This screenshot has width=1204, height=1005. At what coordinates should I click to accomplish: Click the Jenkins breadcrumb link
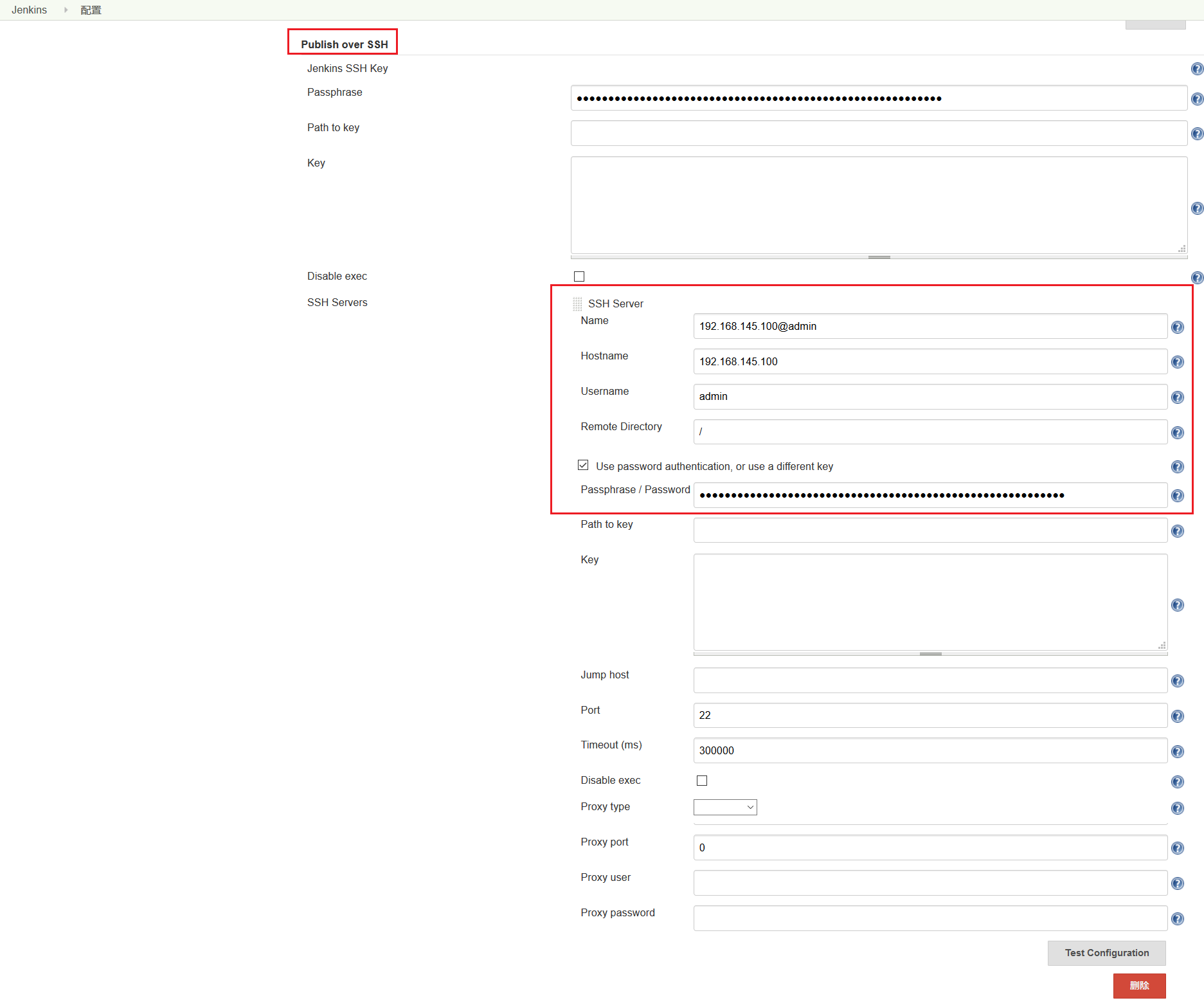30,10
